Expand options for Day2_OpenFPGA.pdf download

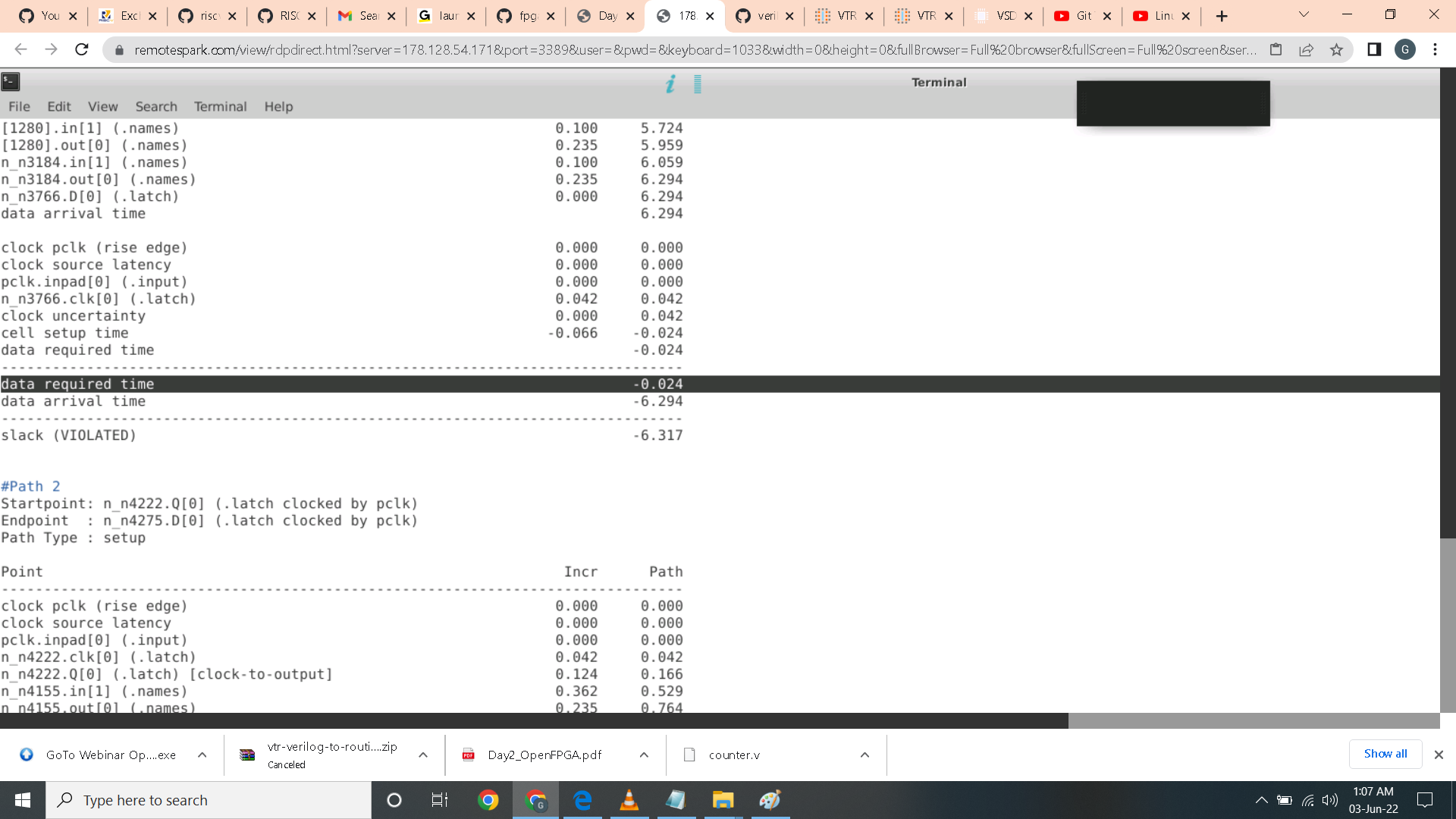point(644,755)
